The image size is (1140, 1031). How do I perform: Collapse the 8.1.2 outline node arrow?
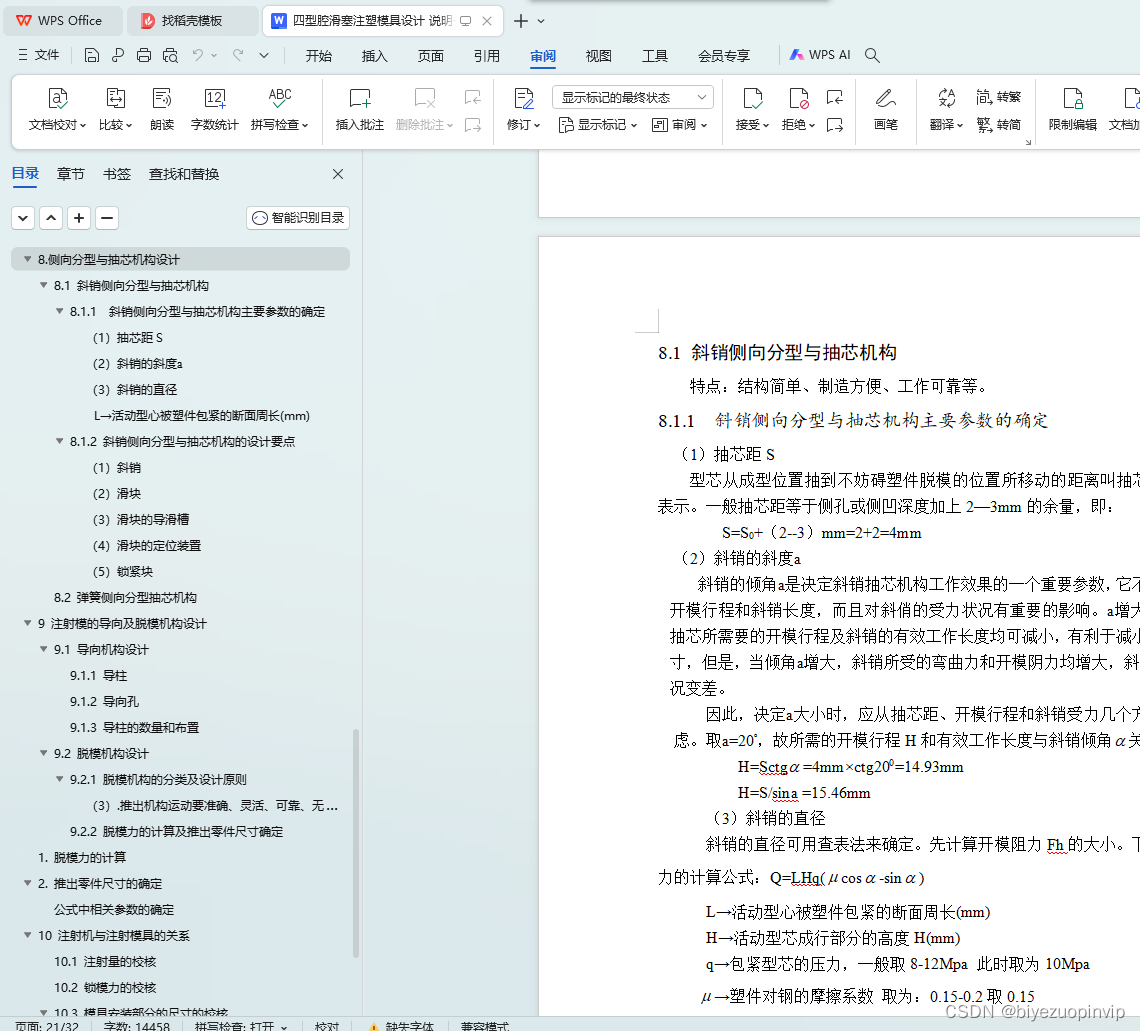[60, 441]
